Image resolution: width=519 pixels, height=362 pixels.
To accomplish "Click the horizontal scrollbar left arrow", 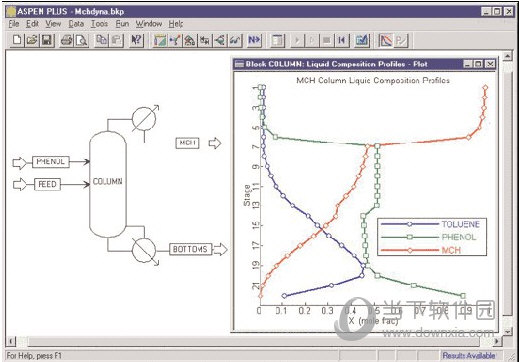I will pos(11,341).
